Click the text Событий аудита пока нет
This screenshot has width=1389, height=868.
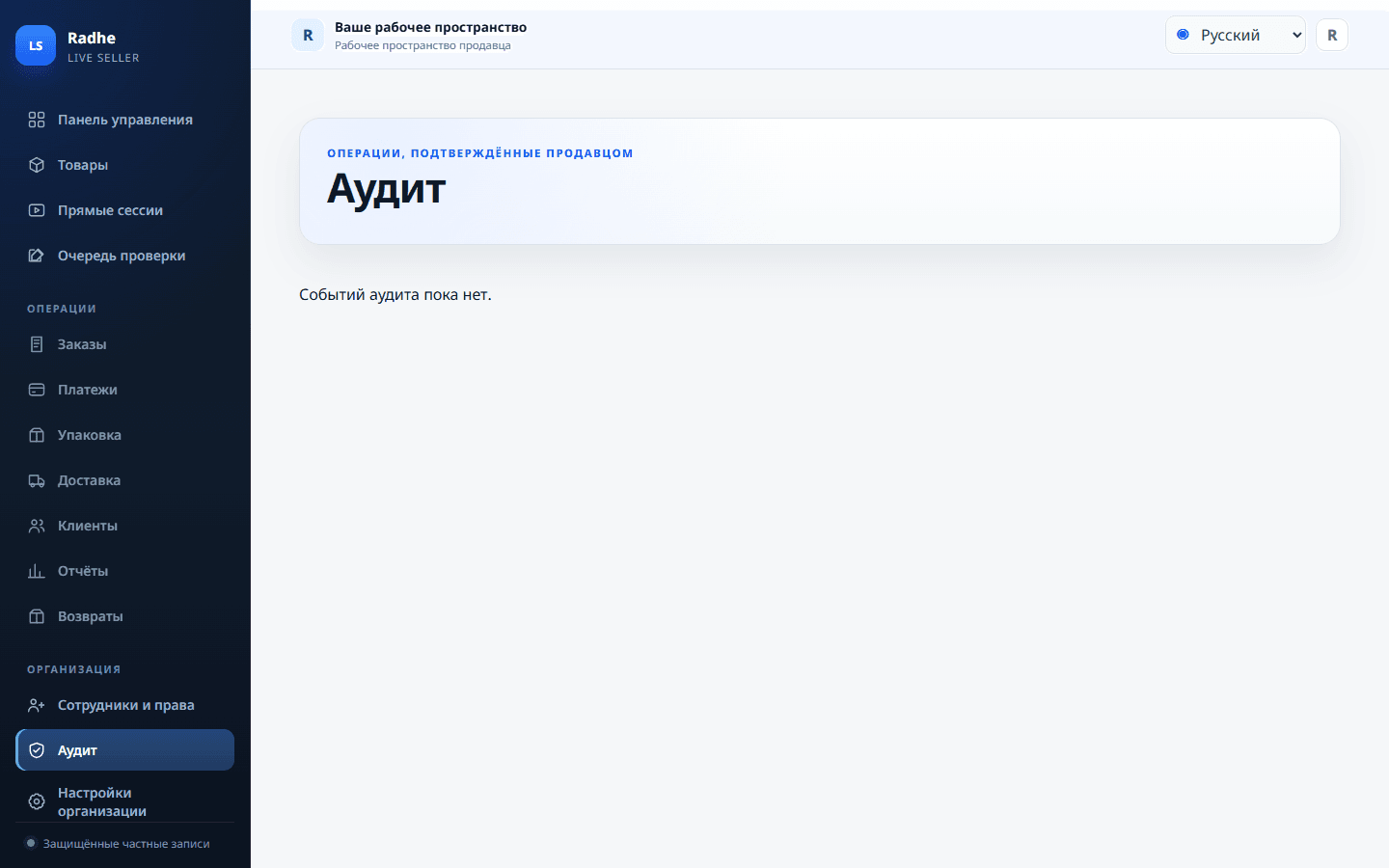coord(395,294)
